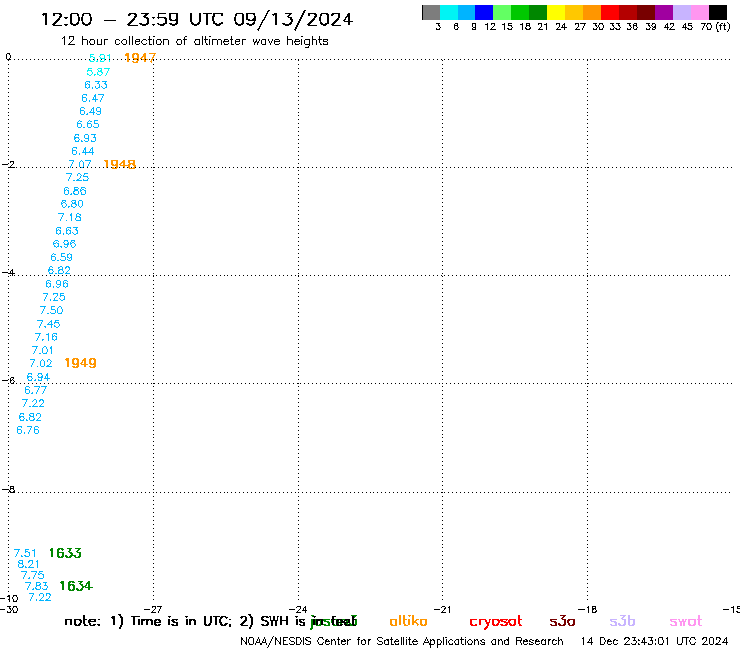Screen dimensions: 740x650
Task: Click the gray swatch in the color scale
Action: coord(431,12)
